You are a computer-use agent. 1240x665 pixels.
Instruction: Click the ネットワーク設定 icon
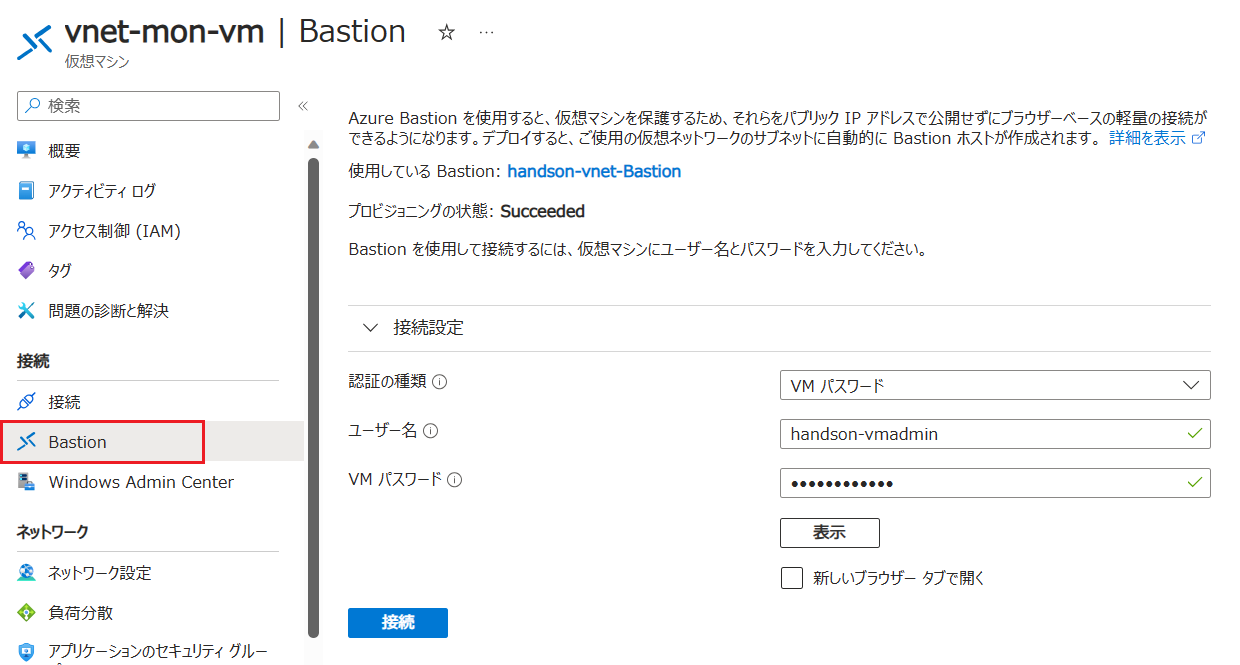(27, 573)
